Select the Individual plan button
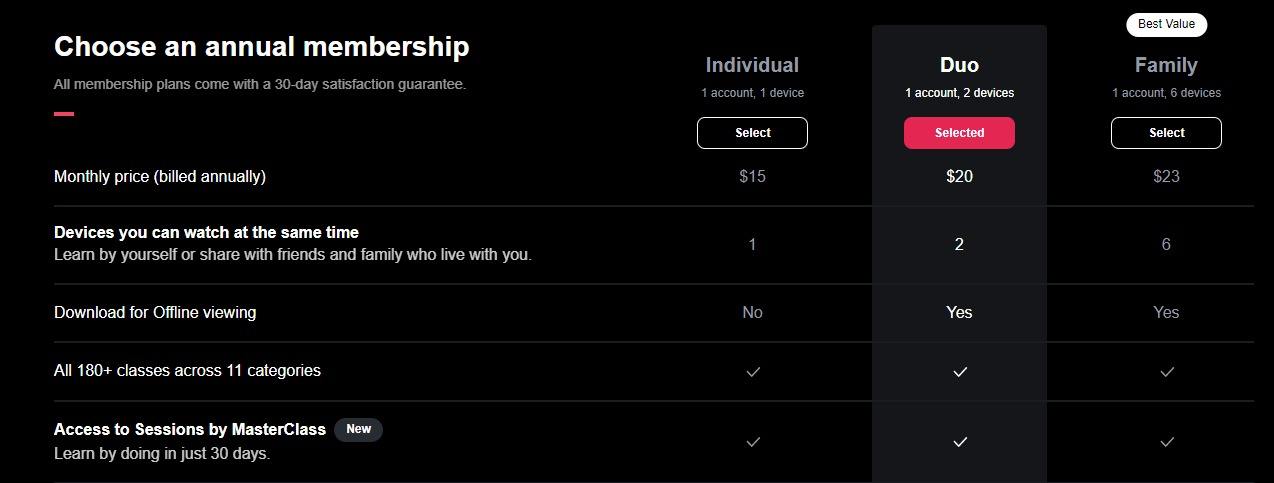Image resolution: width=1274 pixels, height=483 pixels. 752,133
